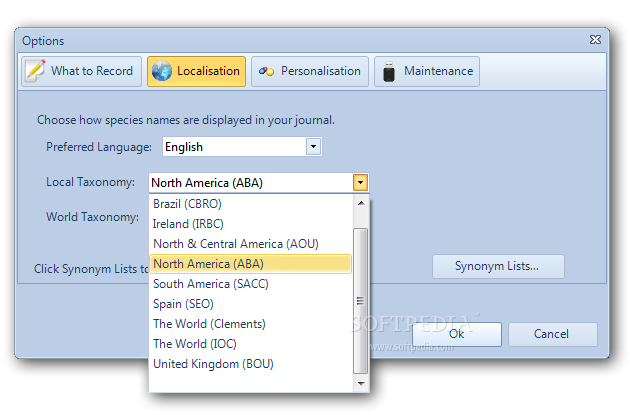Open the What to Record tab
The image size is (630, 415).
(82, 71)
